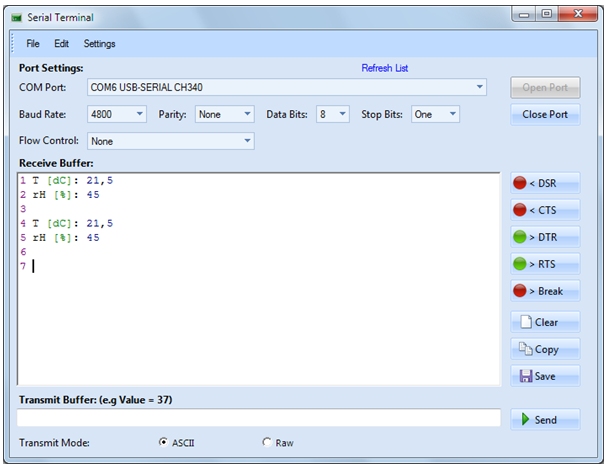Viewport: 607px width, 466px height.
Task: Open the Settings menu
Action: tap(99, 44)
